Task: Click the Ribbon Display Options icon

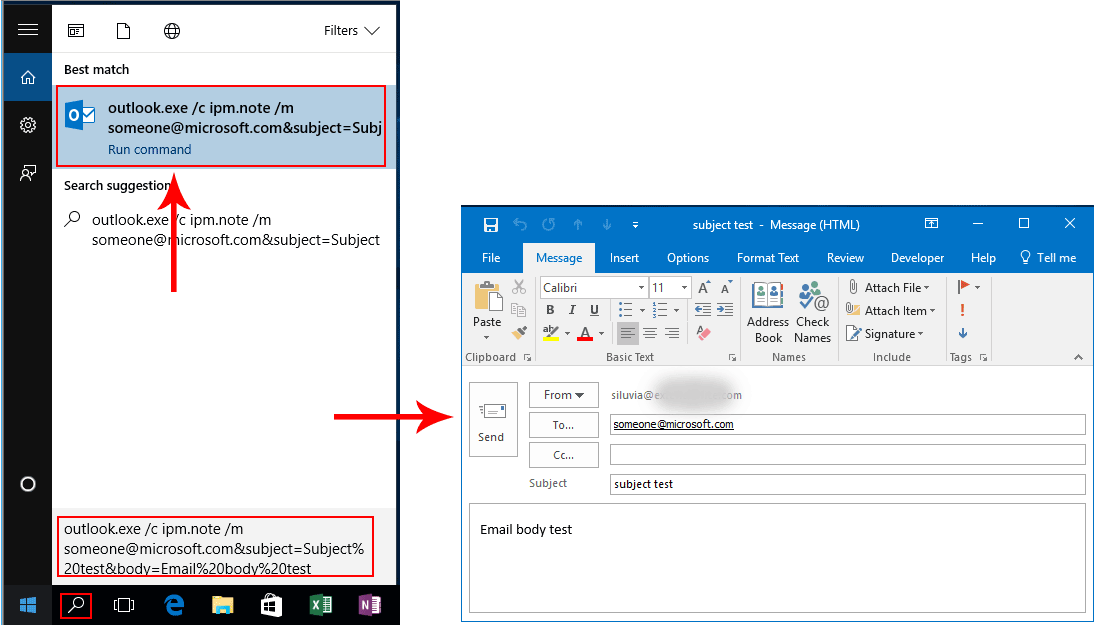Action: click(931, 224)
